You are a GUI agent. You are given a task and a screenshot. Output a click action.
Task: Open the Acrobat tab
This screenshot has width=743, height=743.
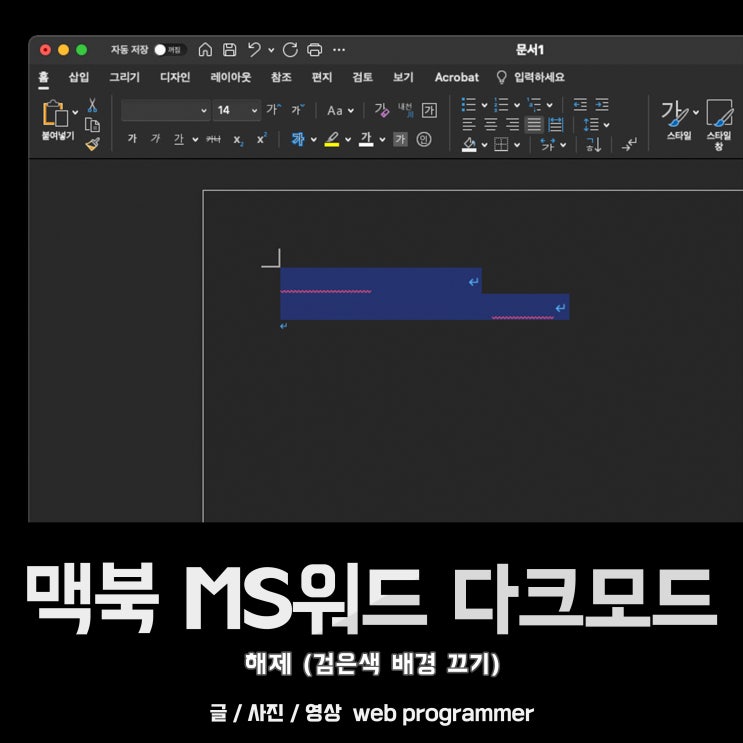point(457,77)
